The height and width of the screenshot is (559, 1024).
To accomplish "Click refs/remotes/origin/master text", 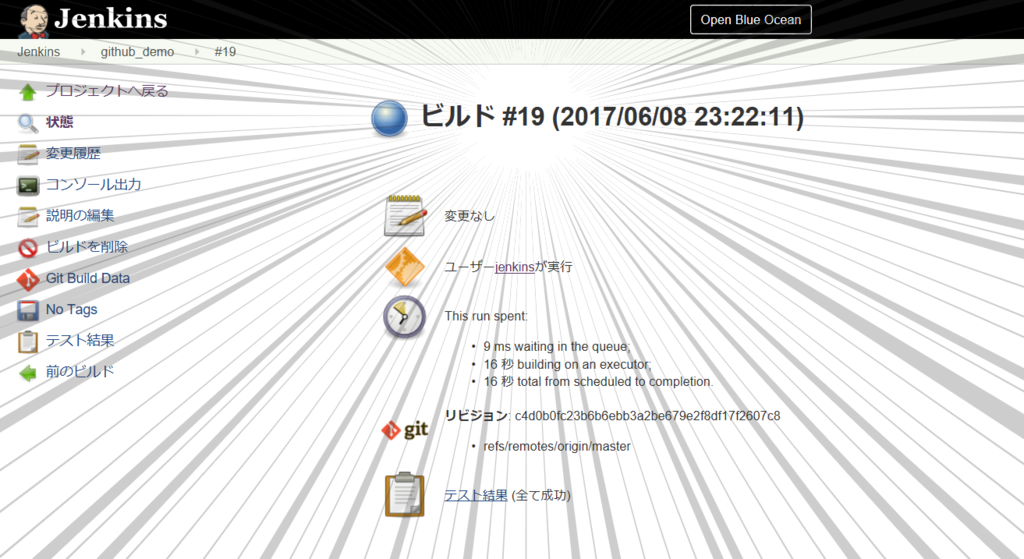I will click(557, 447).
